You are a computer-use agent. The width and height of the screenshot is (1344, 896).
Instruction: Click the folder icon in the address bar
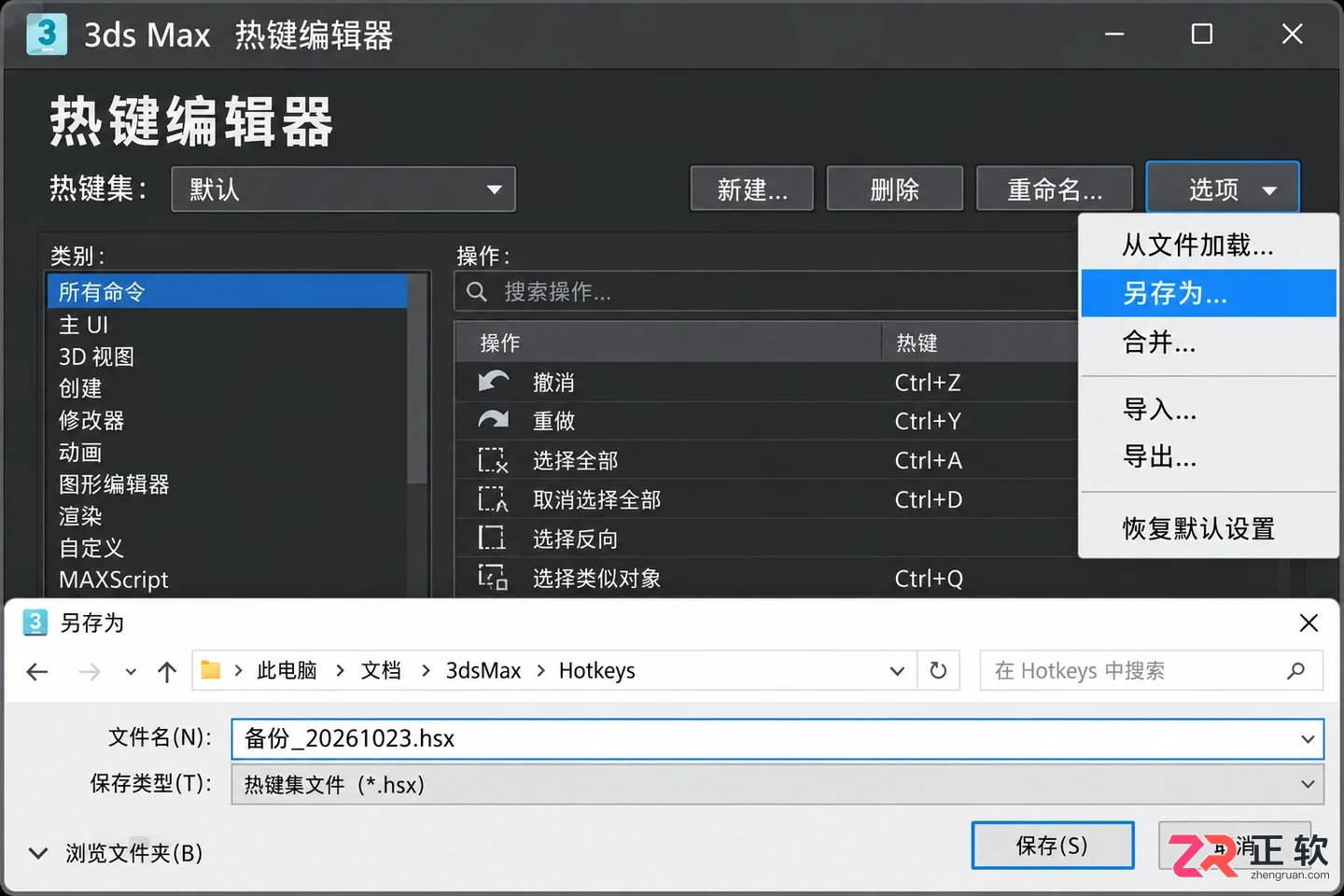211,670
